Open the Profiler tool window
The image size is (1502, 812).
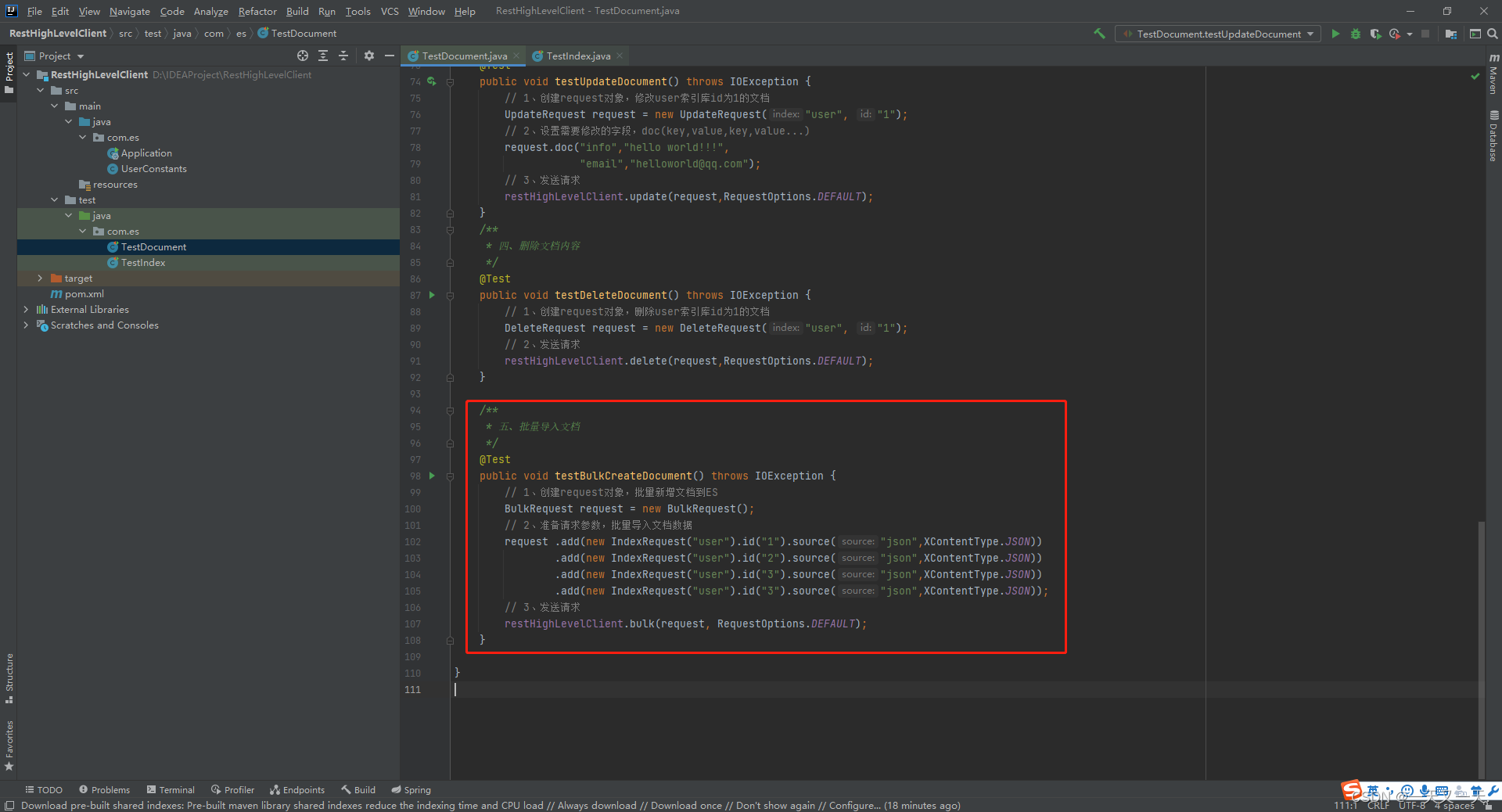pos(232,790)
